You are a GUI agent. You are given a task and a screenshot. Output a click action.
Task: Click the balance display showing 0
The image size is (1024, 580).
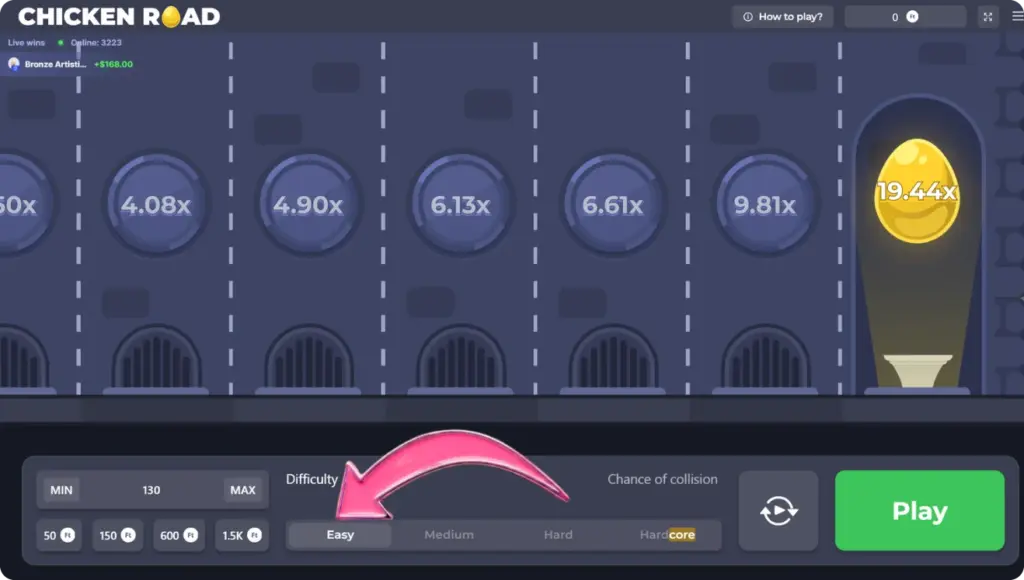[x=905, y=17]
